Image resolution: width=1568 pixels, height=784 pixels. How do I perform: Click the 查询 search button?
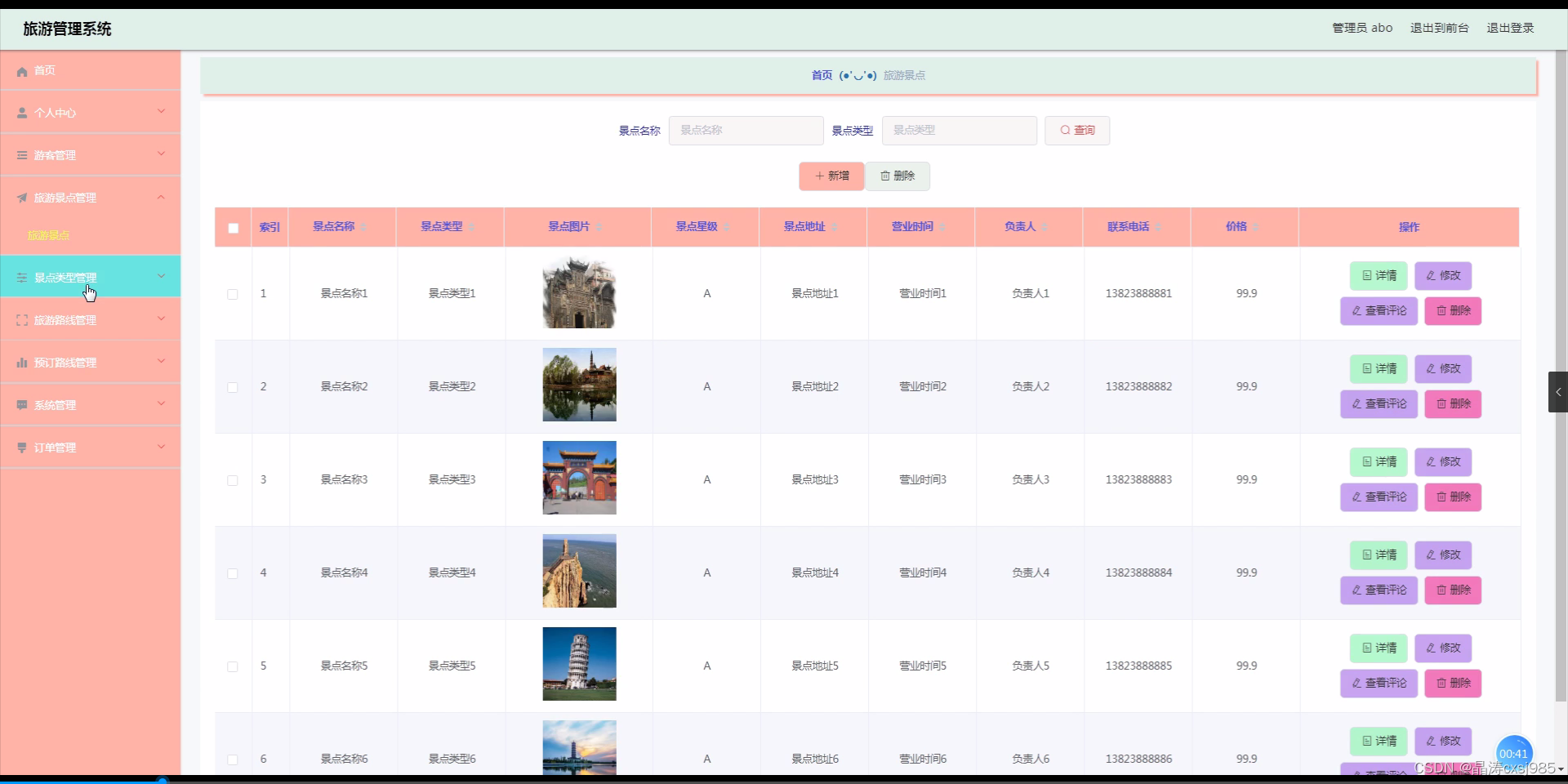1076,131
